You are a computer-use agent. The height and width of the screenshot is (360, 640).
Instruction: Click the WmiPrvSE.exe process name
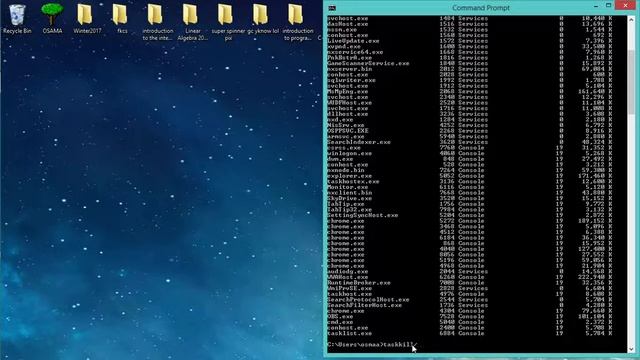coord(349,288)
